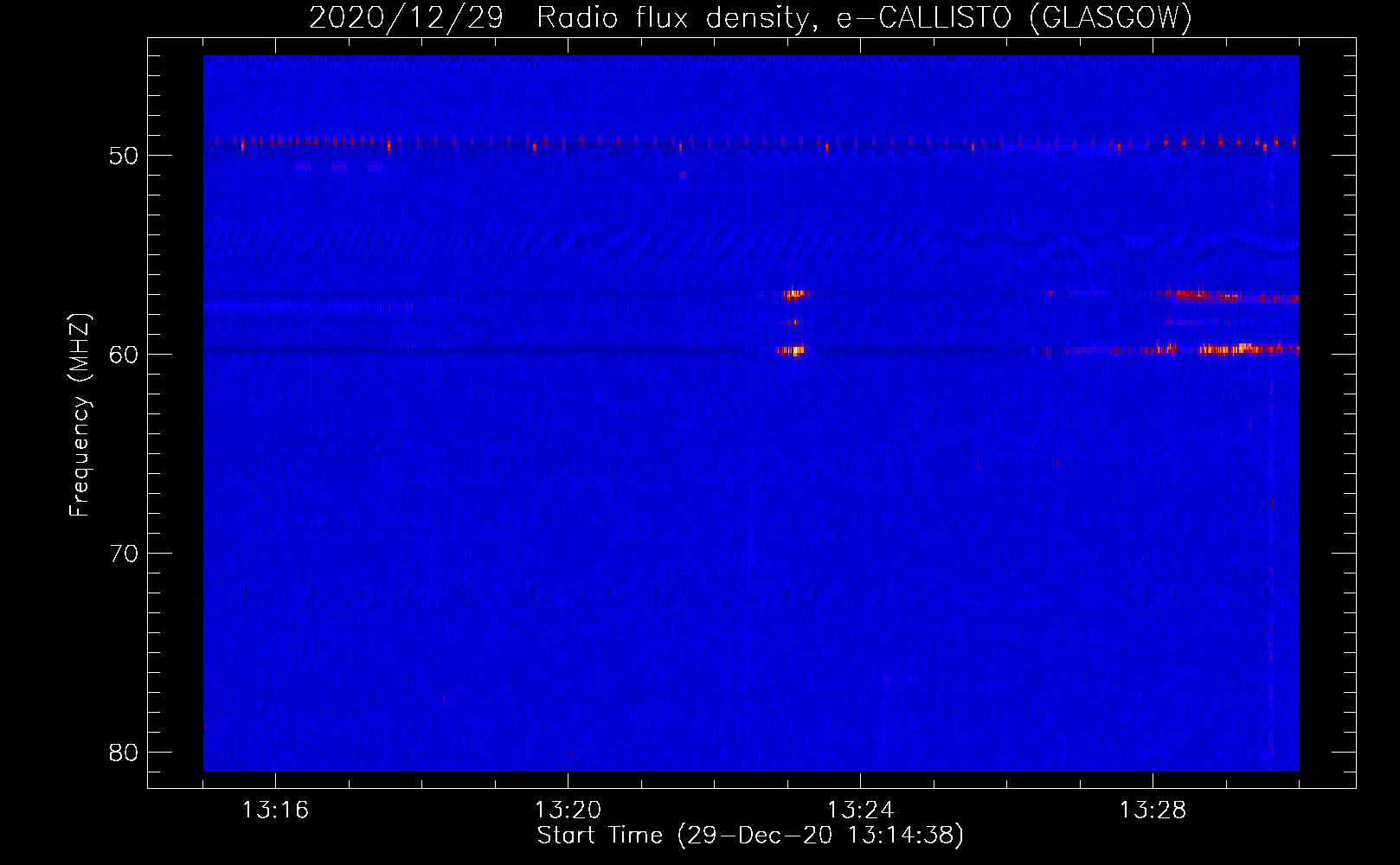Click the 50 frequency tick label

124,156
